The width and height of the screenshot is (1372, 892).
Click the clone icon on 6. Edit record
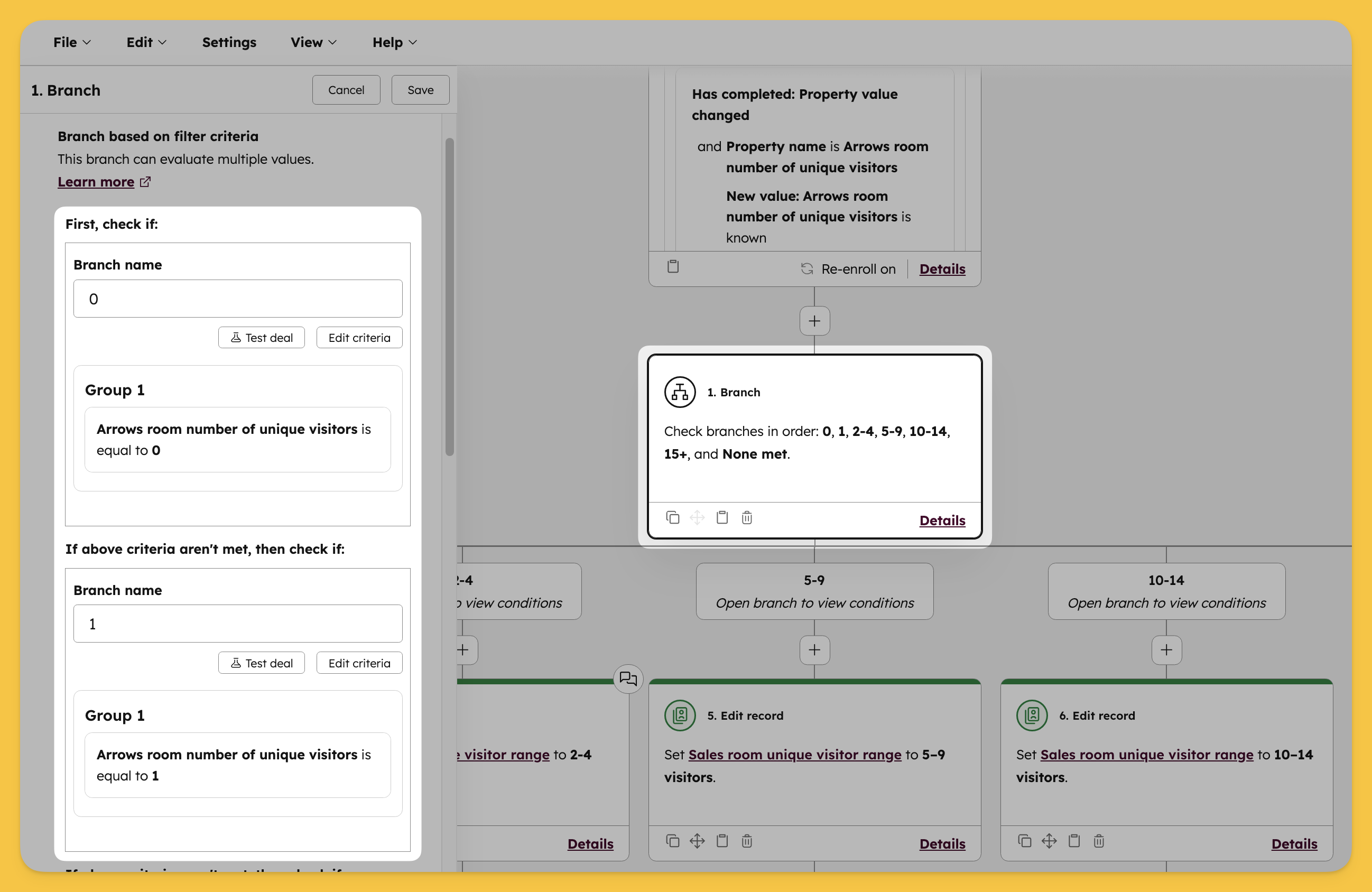coord(1024,841)
